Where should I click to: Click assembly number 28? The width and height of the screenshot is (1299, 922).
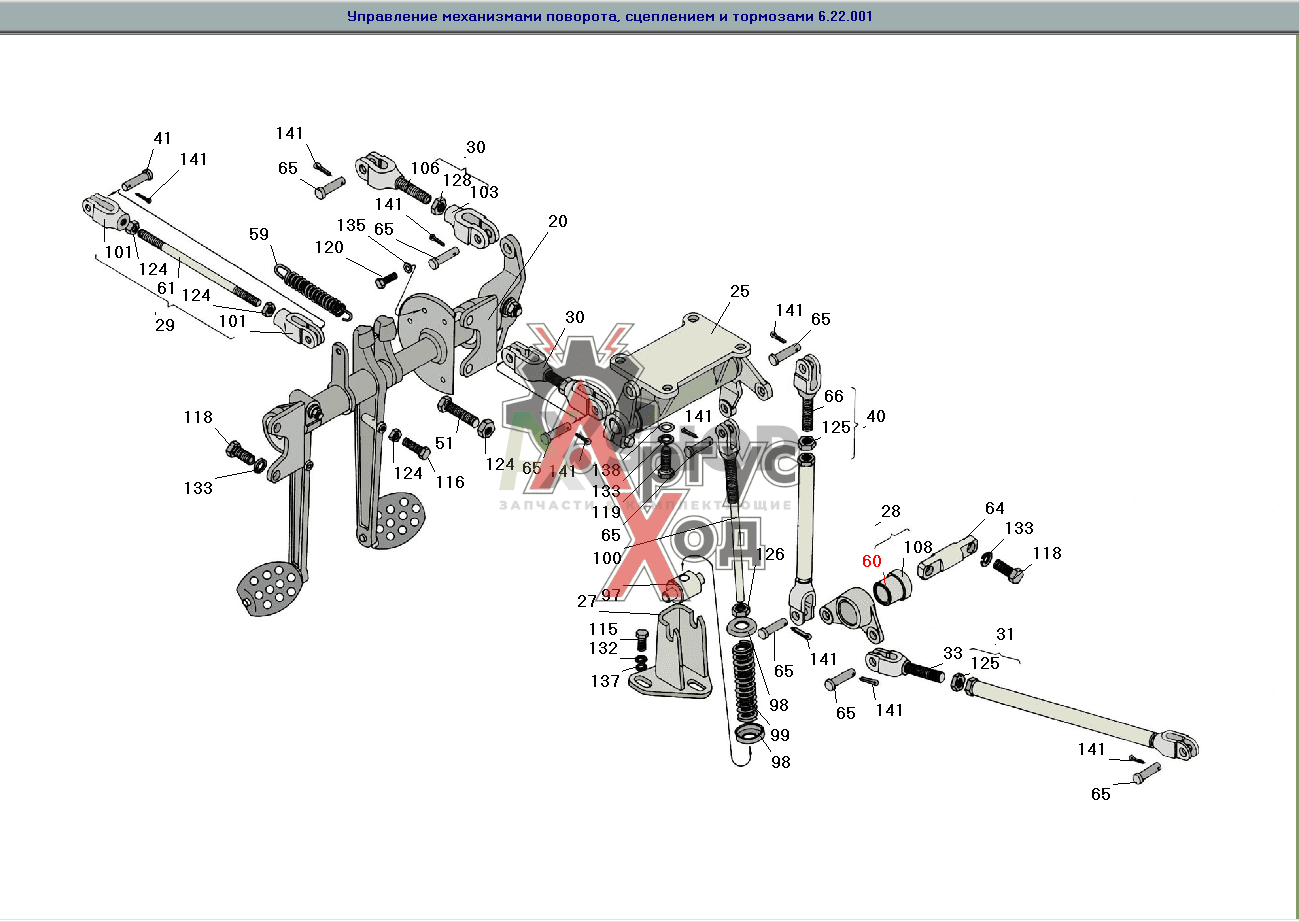pos(890,511)
